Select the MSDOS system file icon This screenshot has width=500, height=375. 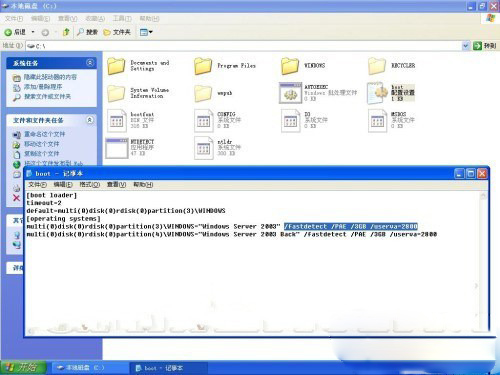click(377, 120)
